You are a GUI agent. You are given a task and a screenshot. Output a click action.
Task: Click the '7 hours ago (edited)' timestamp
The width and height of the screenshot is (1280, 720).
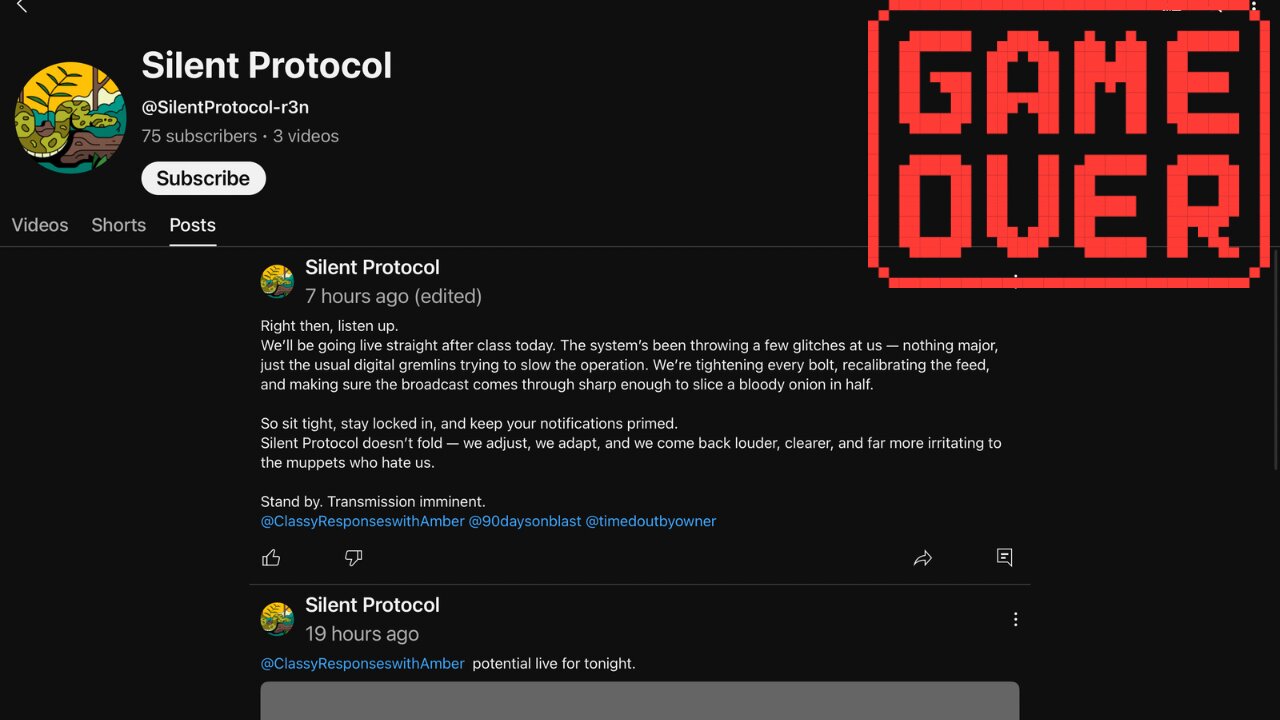[393, 296]
